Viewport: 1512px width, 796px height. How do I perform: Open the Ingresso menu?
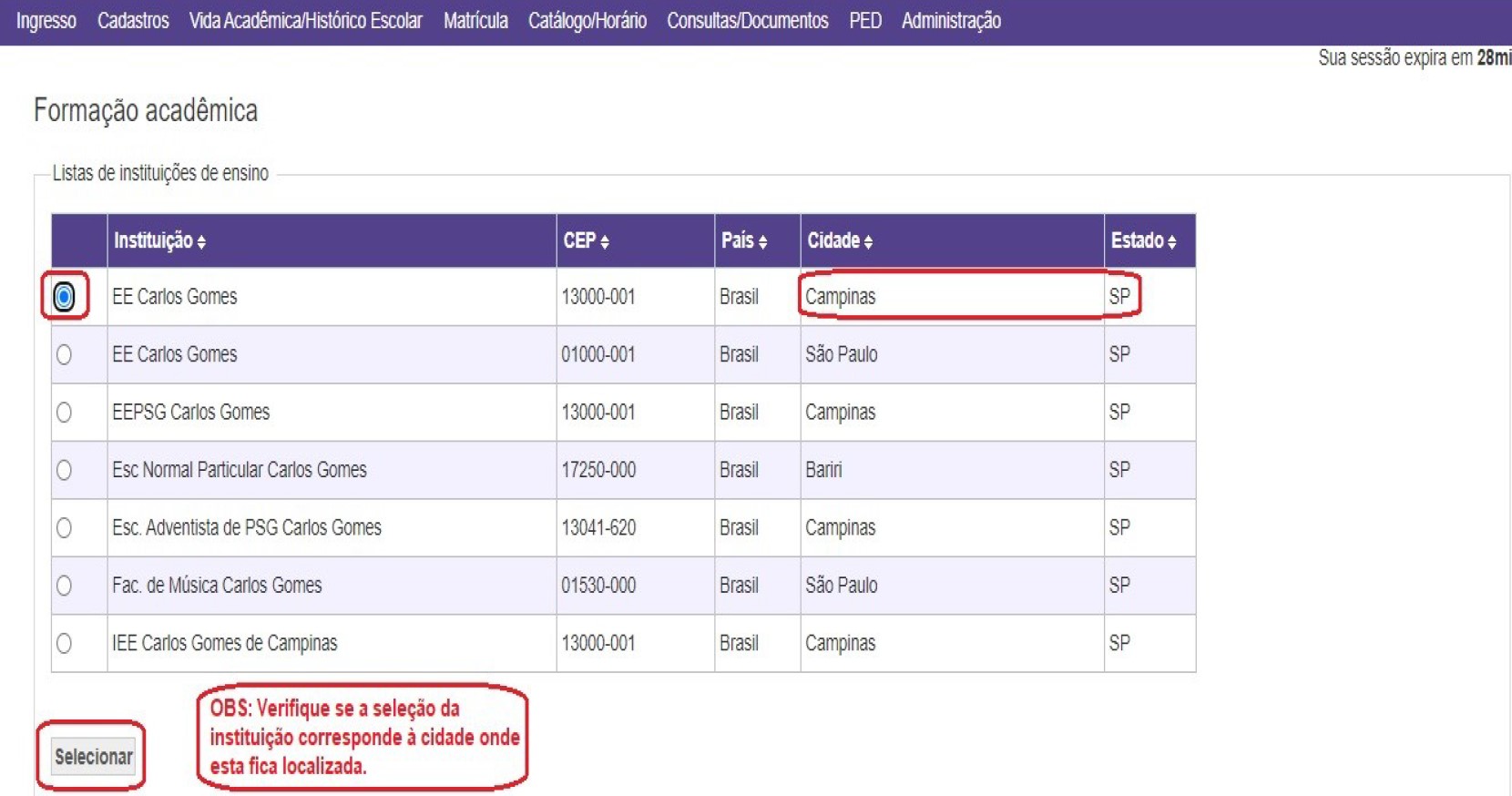[46, 20]
